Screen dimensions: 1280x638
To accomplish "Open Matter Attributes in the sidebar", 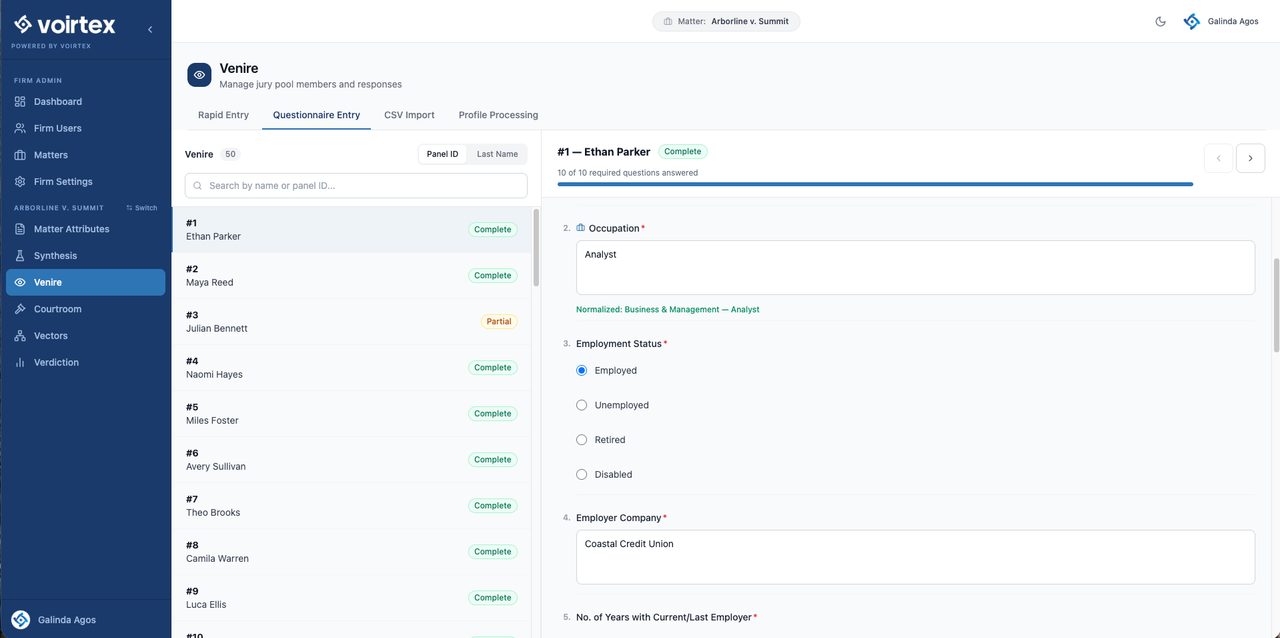I will pos(86,229).
